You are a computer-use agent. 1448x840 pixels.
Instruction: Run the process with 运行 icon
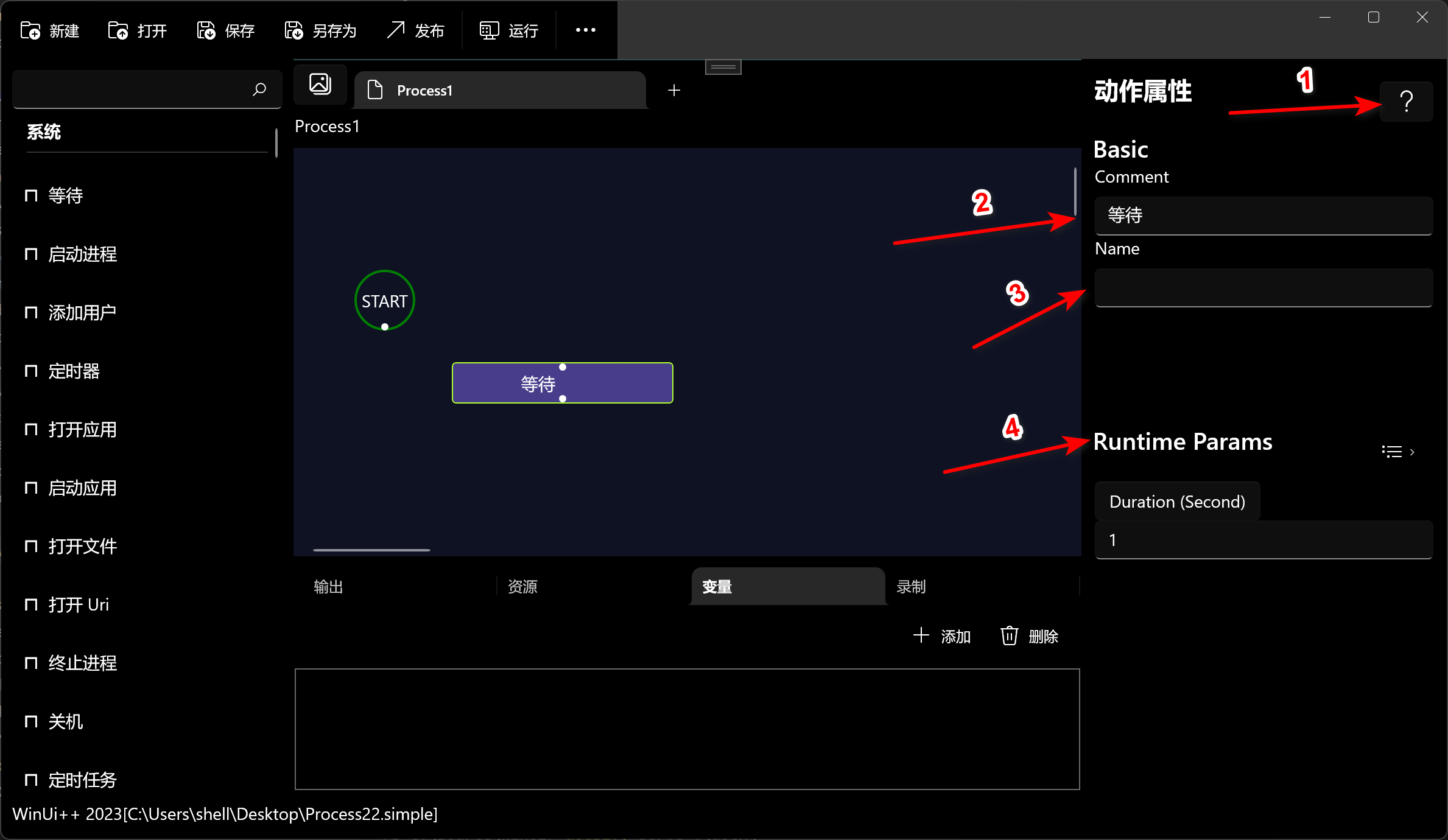point(489,30)
